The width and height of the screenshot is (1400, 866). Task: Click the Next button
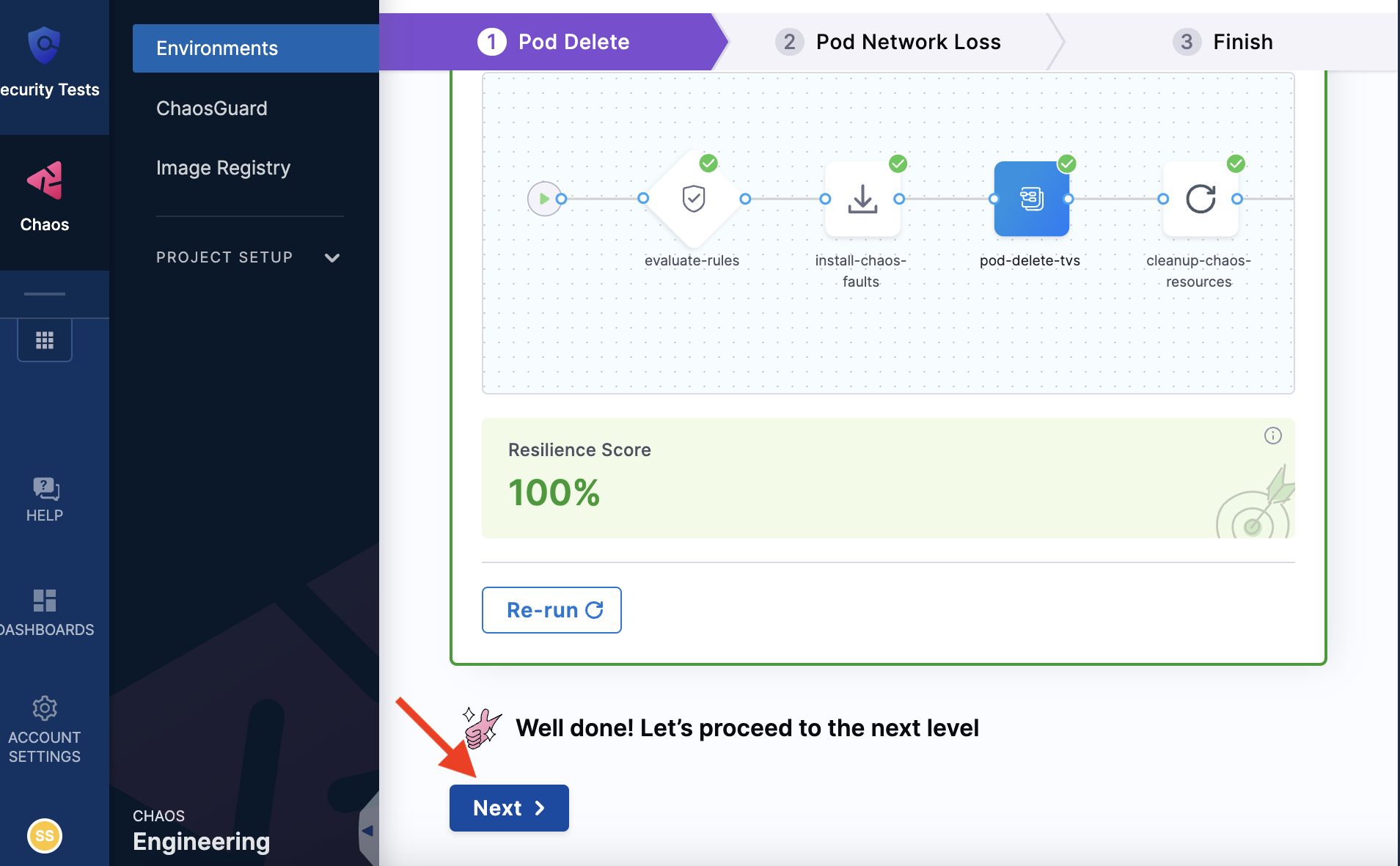click(x=509, y=808)
